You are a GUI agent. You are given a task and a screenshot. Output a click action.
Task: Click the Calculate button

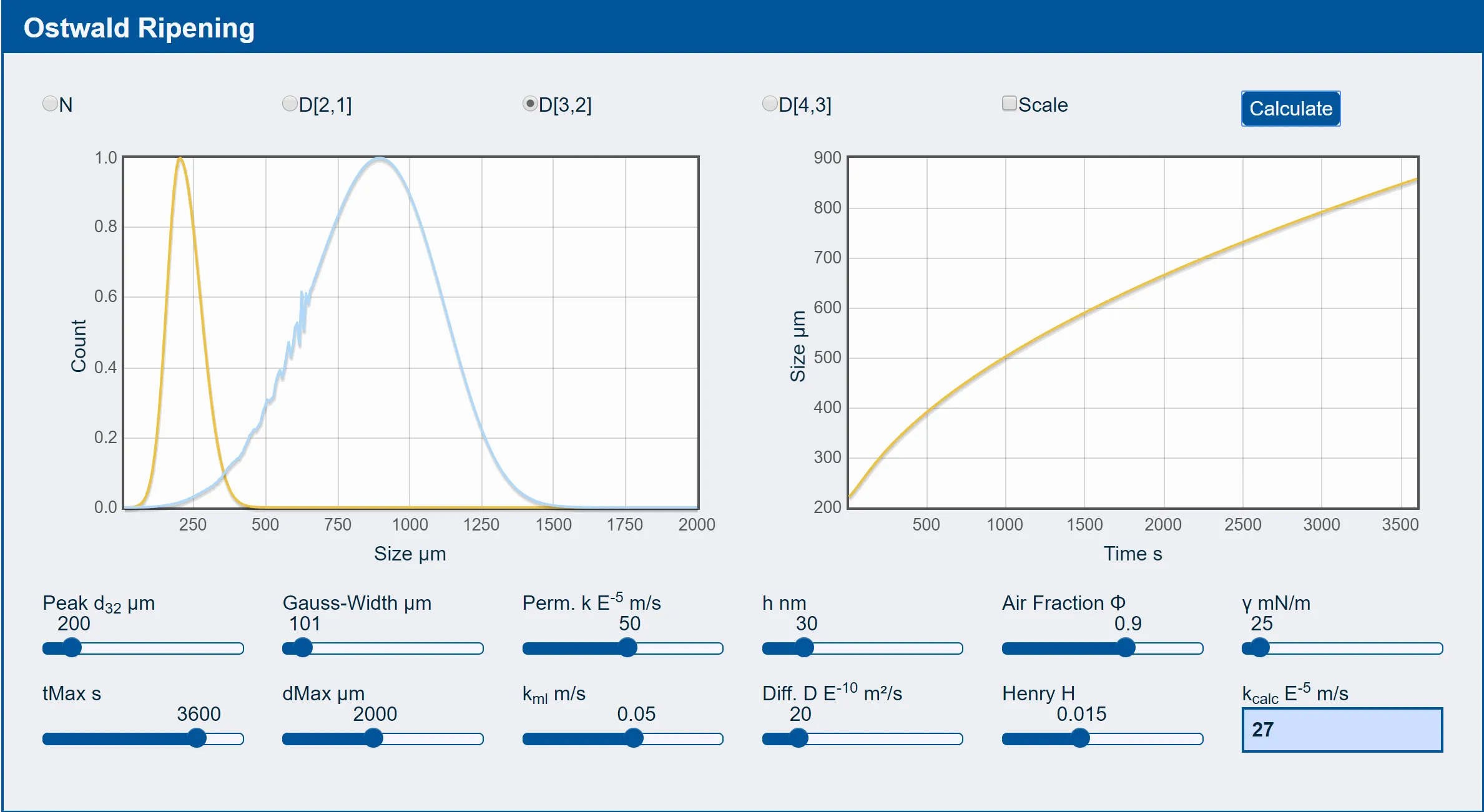click(1290, 109)
